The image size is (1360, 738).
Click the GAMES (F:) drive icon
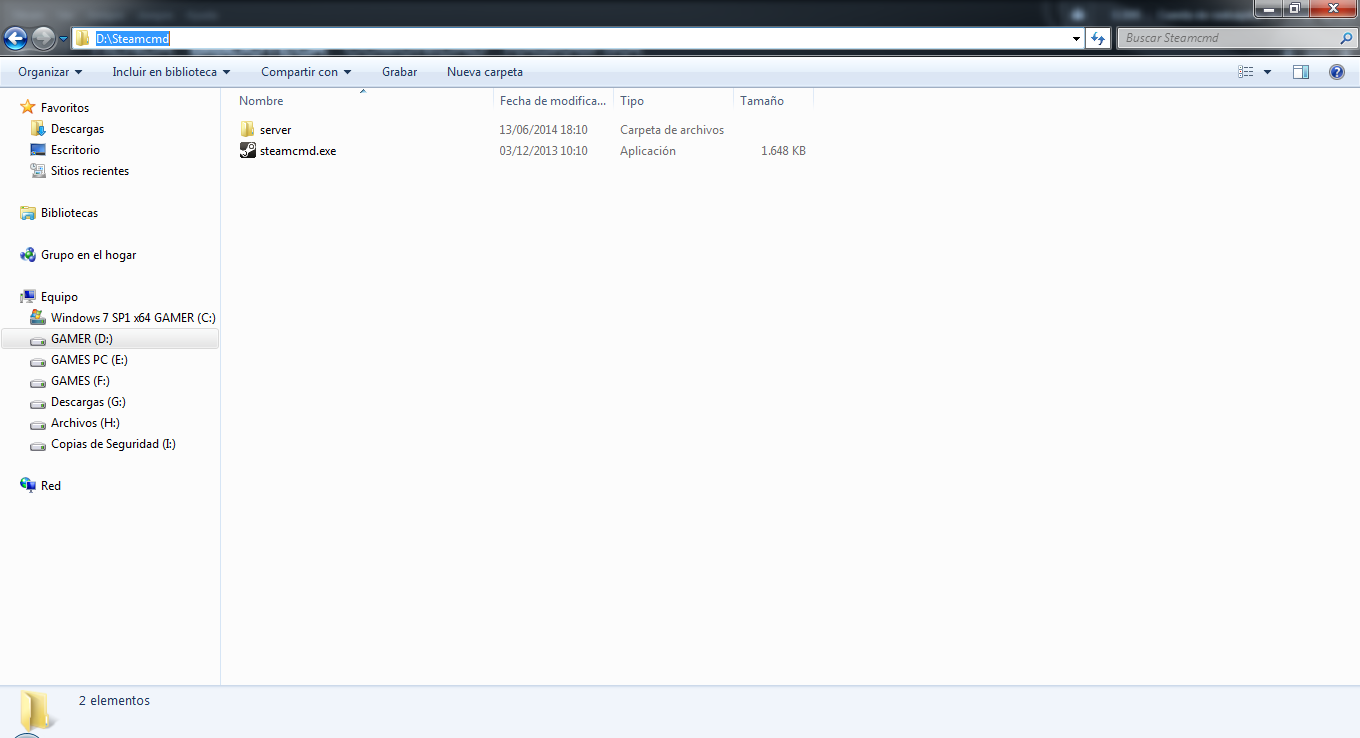tap(38, 382)
